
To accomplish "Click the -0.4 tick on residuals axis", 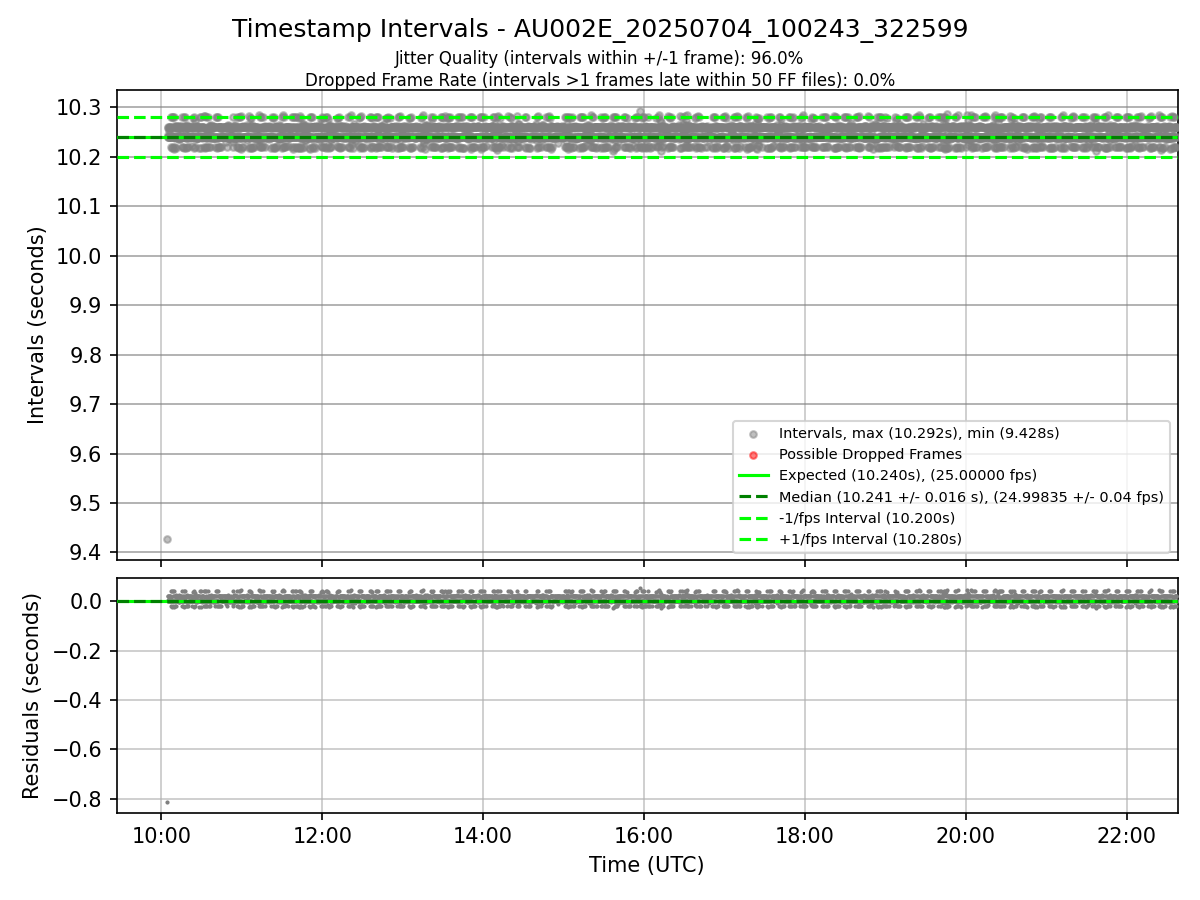I will coord(78,700).
